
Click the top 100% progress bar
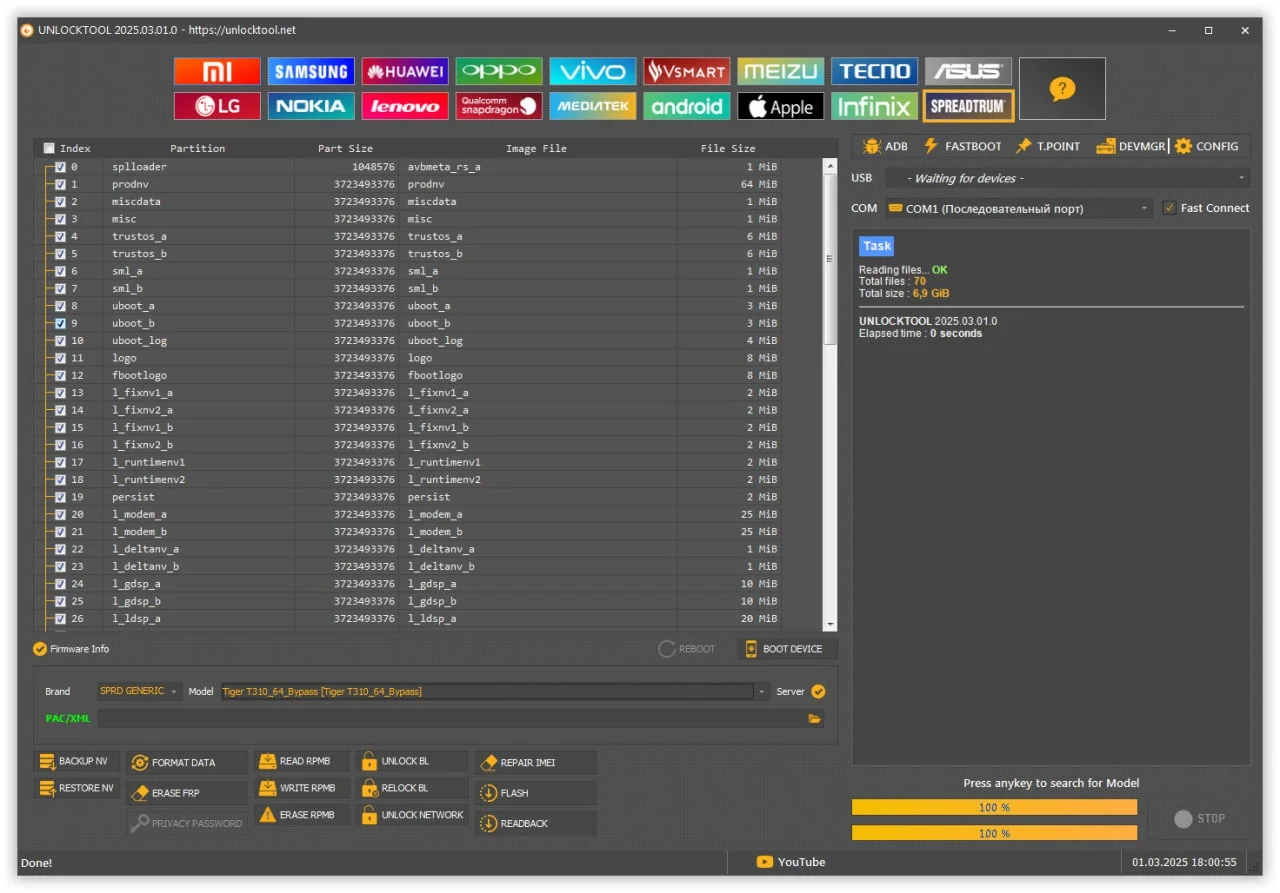pyautogui.click(x=994, y=807)
